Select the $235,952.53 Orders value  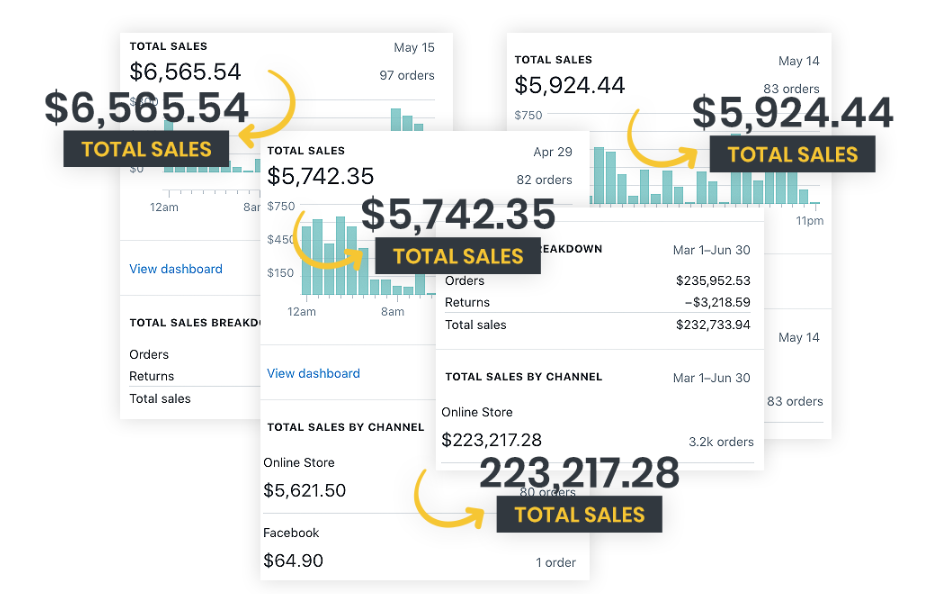click(x=713, y=280)
